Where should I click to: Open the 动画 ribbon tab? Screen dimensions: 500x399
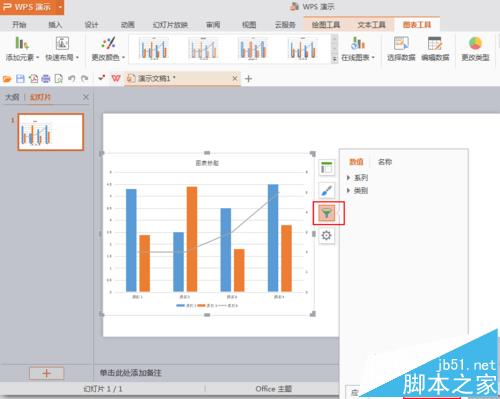click(127, 25)
